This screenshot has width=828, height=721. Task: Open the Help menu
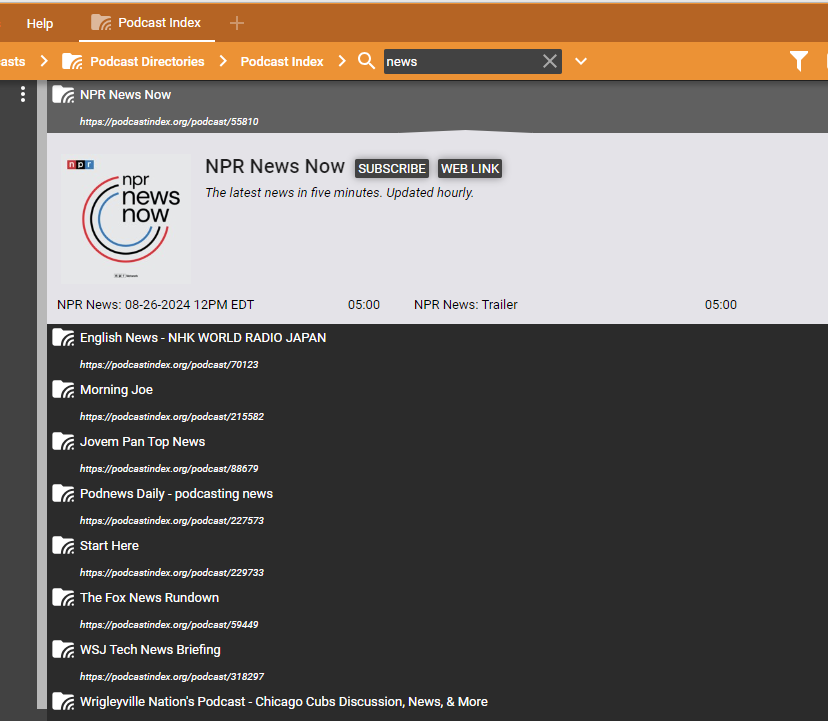(x=40, y=23)
